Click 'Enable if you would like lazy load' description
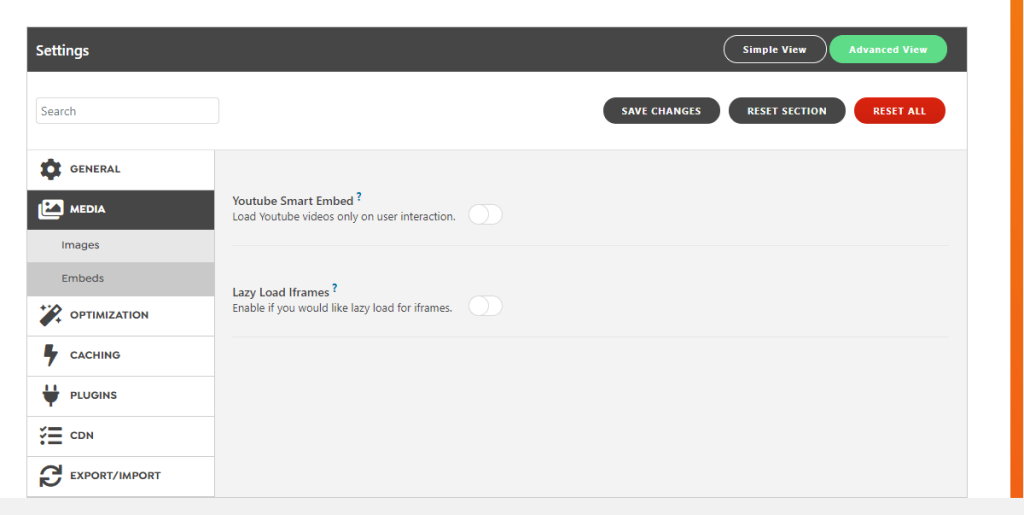This screenshot has width=1024, height=515. point(342,308)
